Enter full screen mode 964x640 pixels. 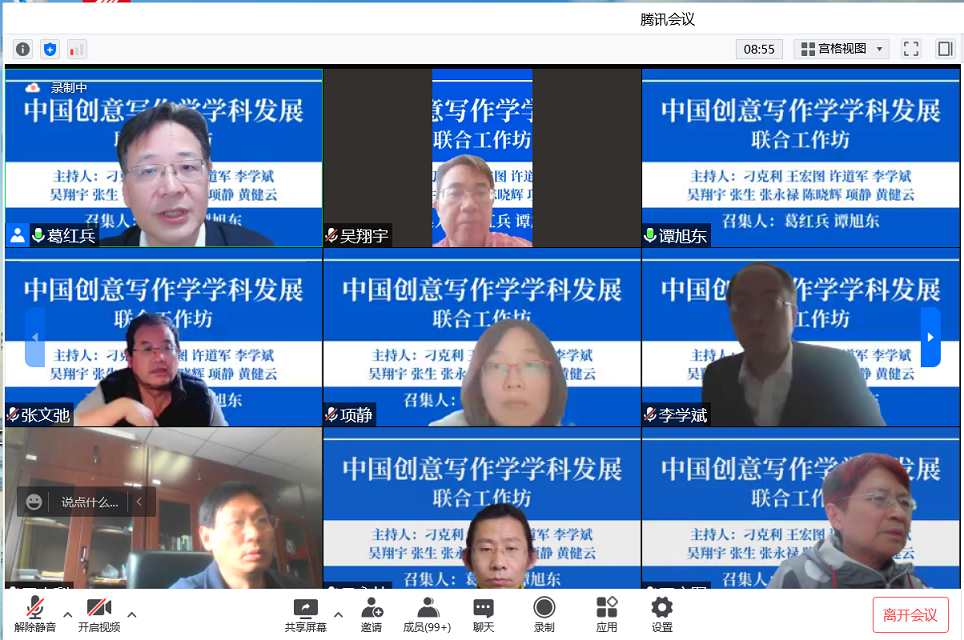910,49
